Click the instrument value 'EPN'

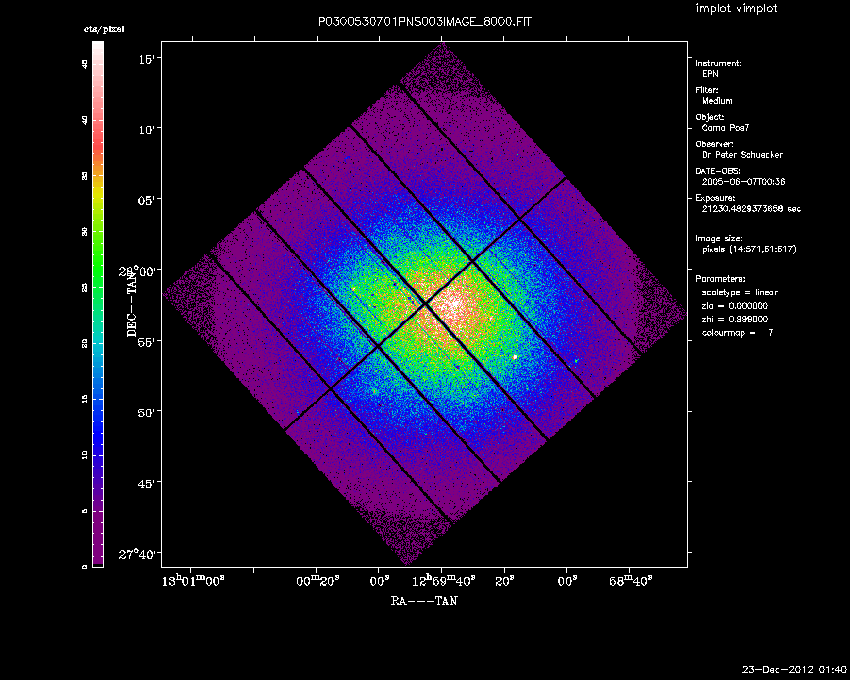710,74
